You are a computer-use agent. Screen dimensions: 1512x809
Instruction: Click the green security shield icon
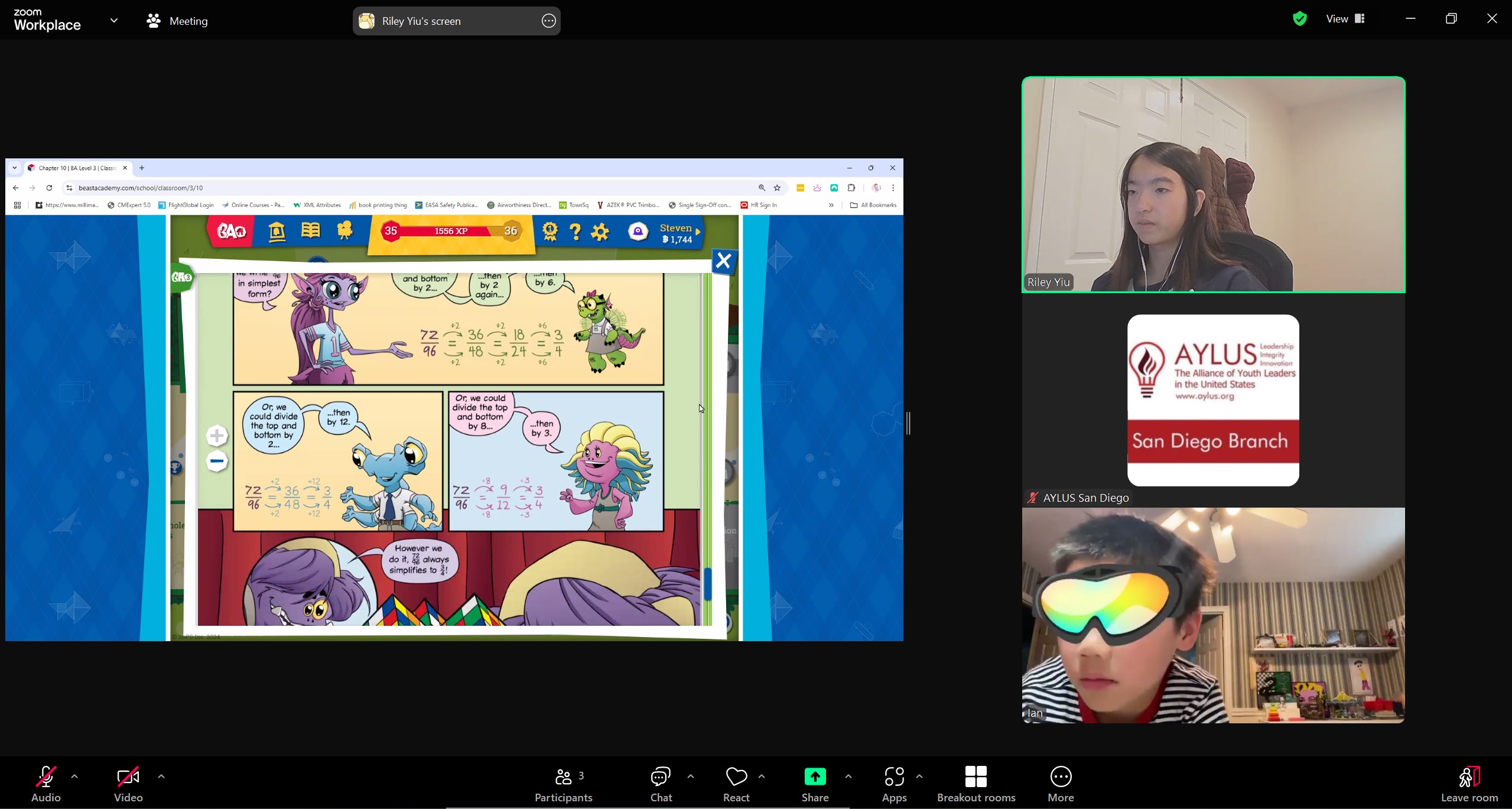coord(1299,19)
